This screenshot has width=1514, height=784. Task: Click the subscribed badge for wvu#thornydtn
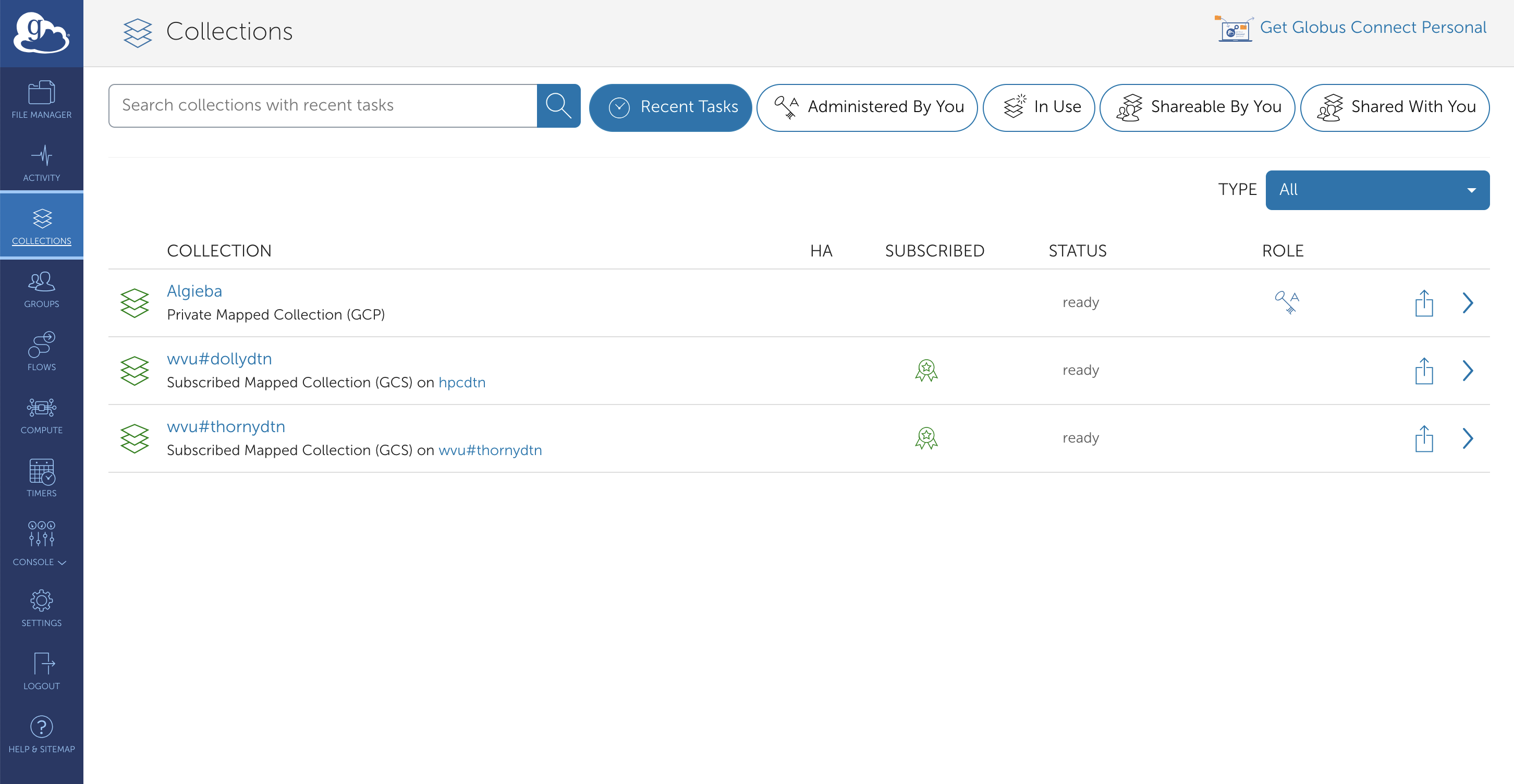[x=926, y=438]
